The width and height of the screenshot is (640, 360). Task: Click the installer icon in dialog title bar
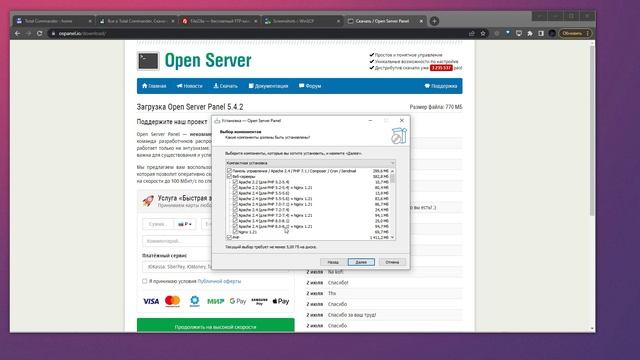(x=218, y=121)
